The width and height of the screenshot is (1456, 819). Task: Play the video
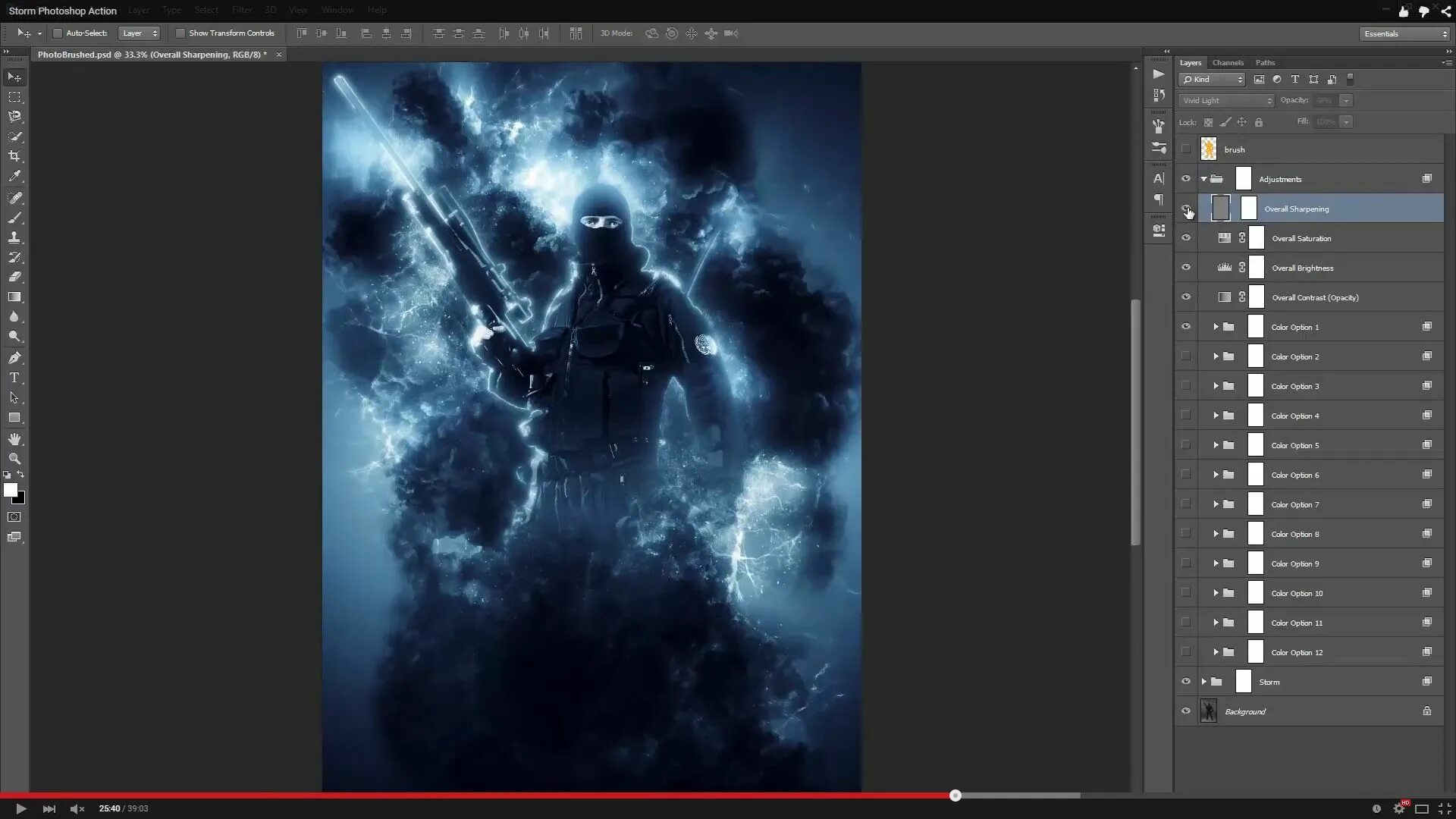21,808
